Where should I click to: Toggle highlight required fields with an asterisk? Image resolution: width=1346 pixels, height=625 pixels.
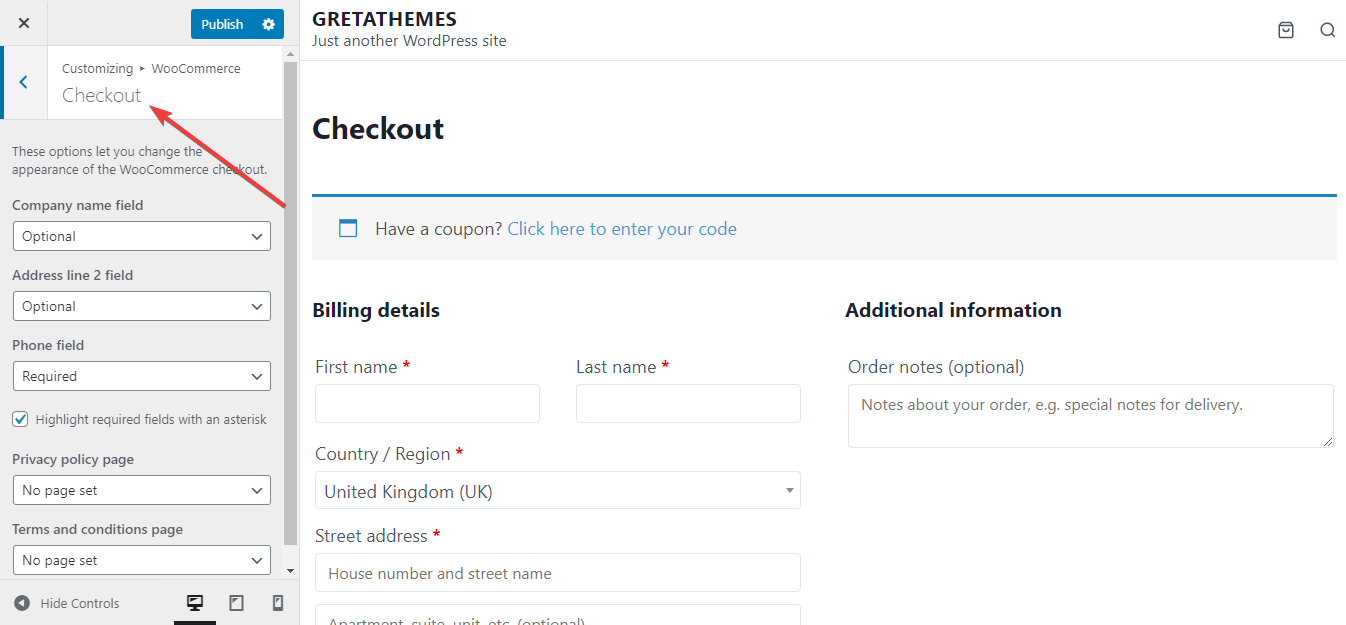pos(20,418)
